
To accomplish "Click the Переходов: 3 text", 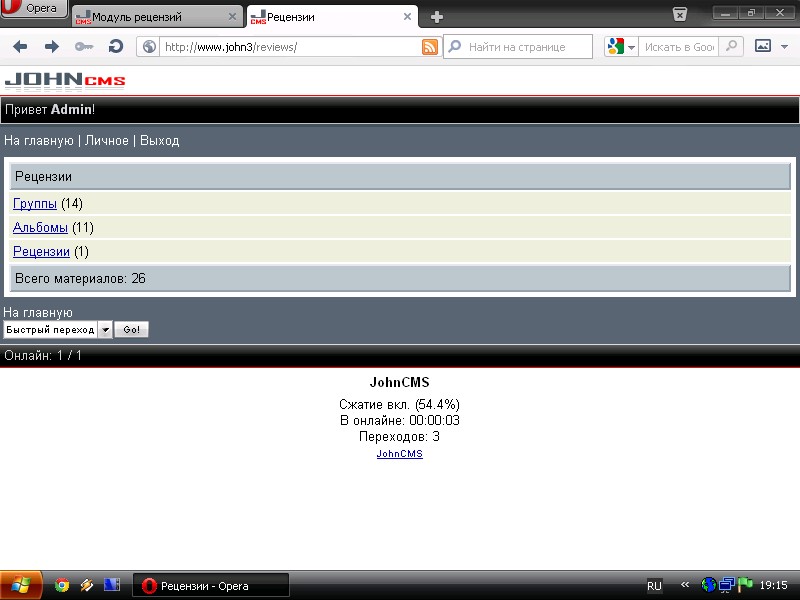I will [399, 437].
